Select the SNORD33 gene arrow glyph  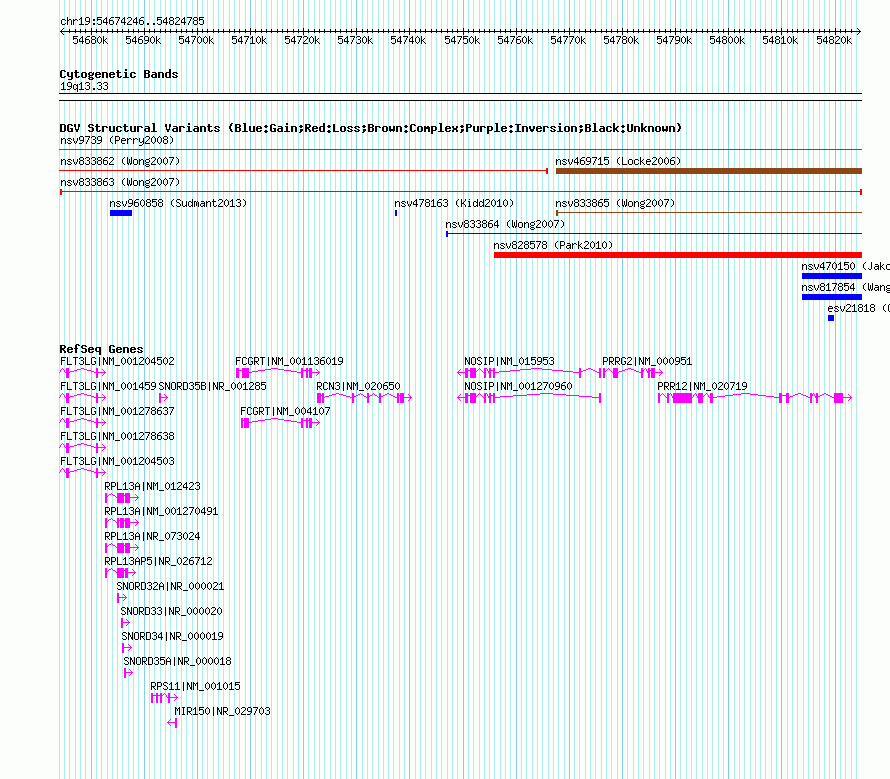click(125, 623)
